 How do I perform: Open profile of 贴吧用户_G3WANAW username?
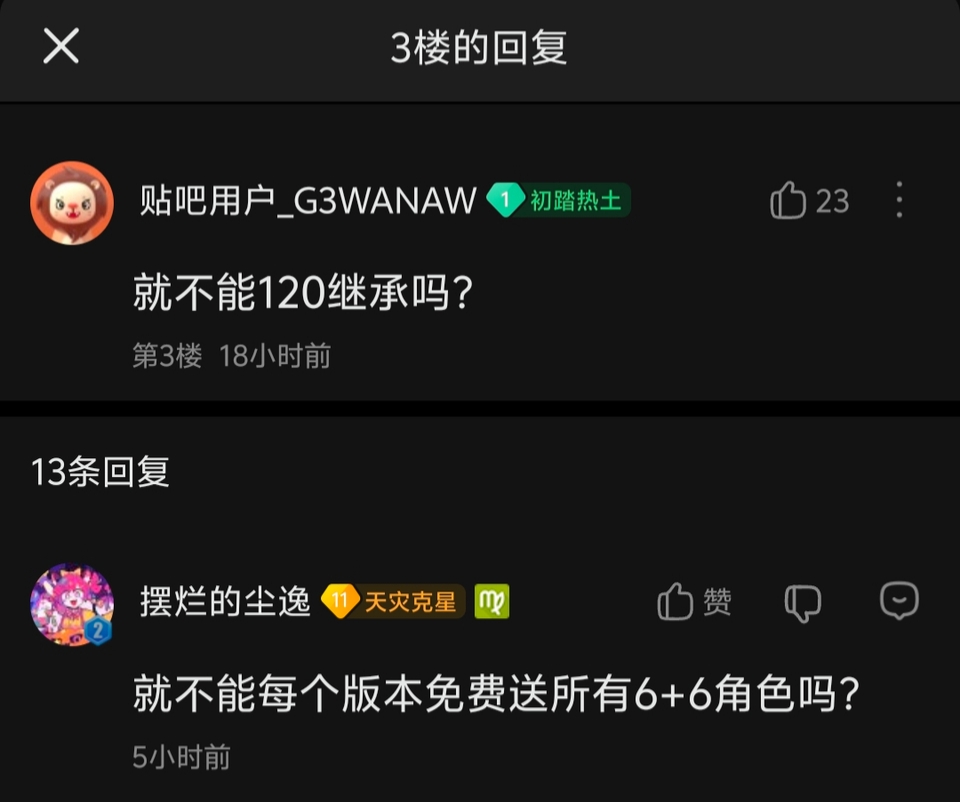click(308, 201)
